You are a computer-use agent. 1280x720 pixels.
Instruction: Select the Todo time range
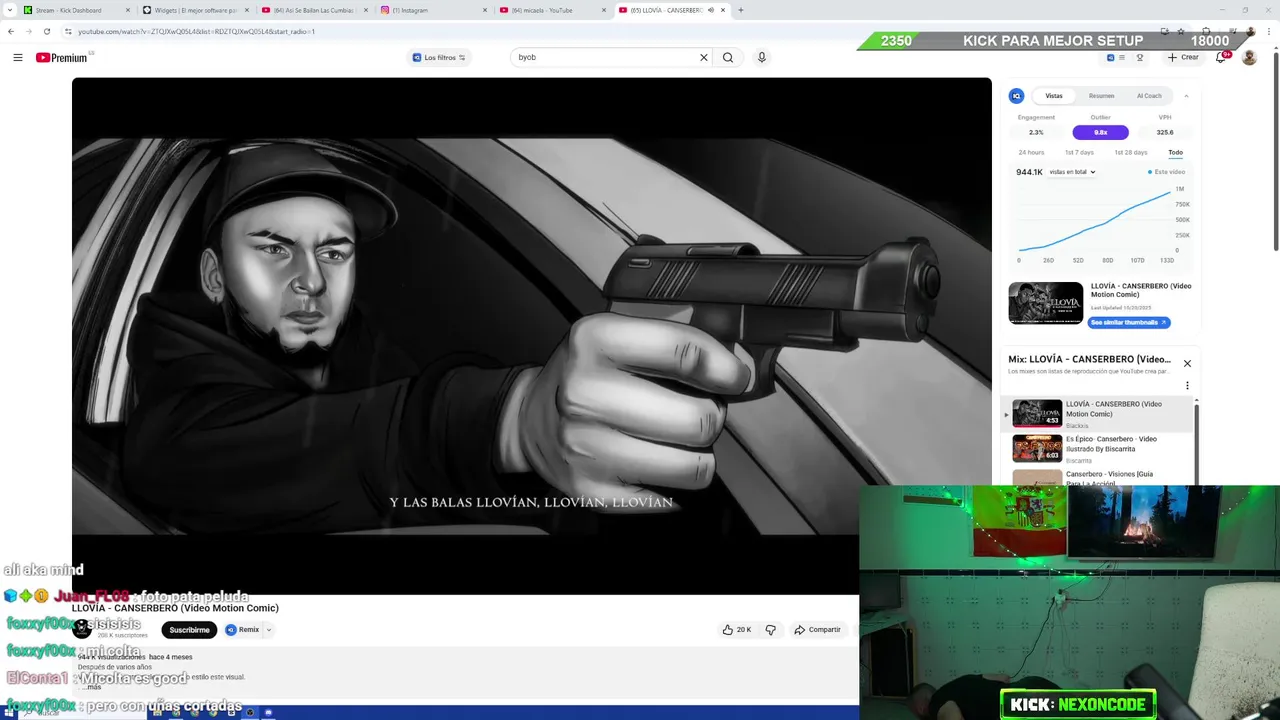1175,152
